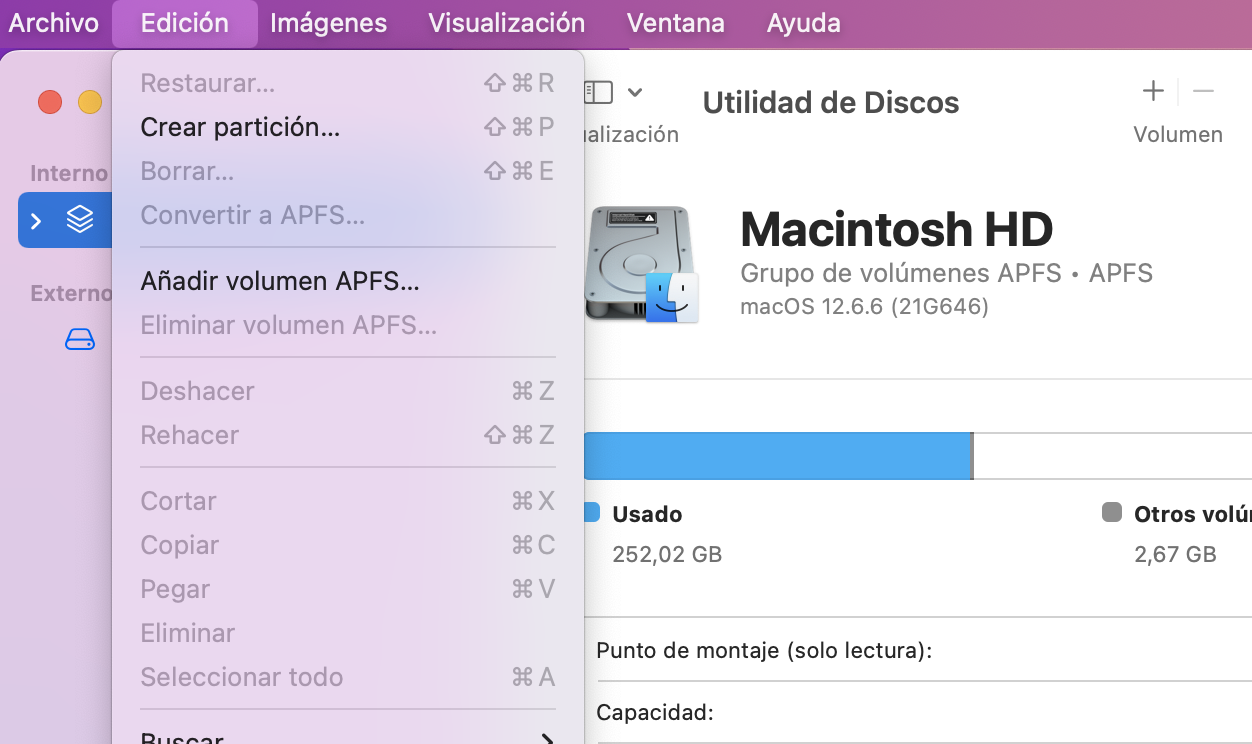This screenshot has height=744, width=1252.
Task: Click the gray Otros volúmenes legend swatch
Action: pos(1112,513)
